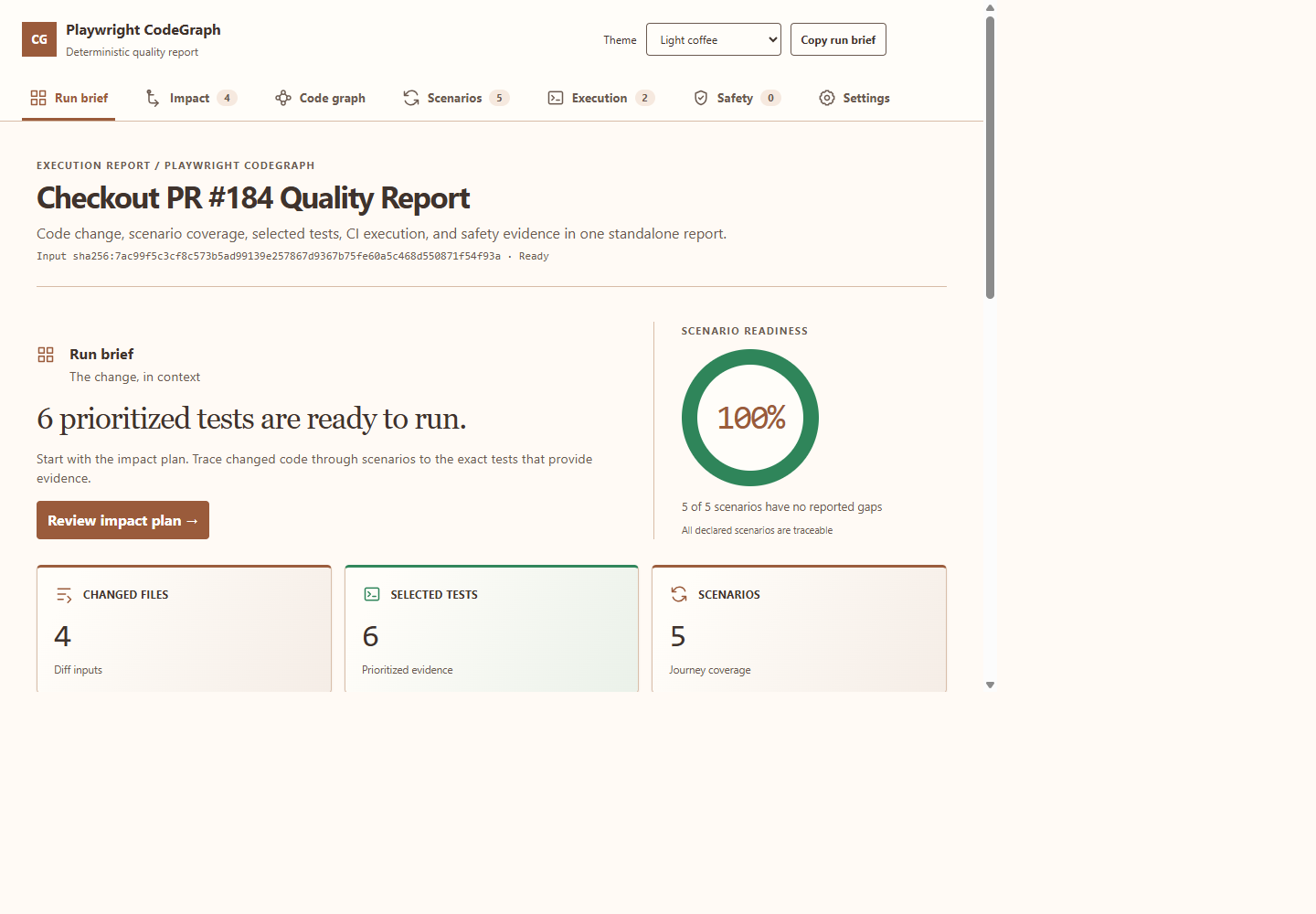
Task: Open the Changed Files card showing 4
Action: [184, 629]
